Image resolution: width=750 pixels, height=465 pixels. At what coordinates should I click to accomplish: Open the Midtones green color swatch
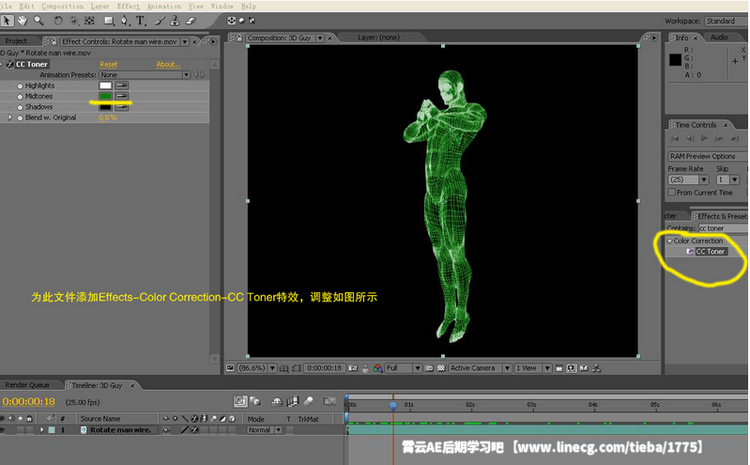pyautogui.click(x=105, y=96)
